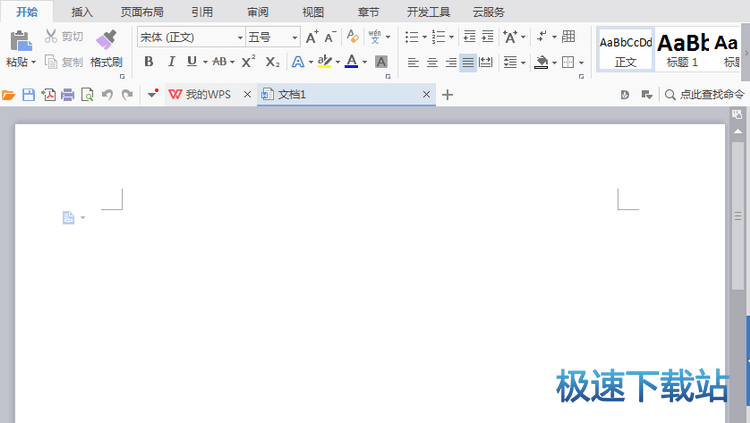Save document with floppy disk icon
The image size is (750, 423).
click(29, 95)
